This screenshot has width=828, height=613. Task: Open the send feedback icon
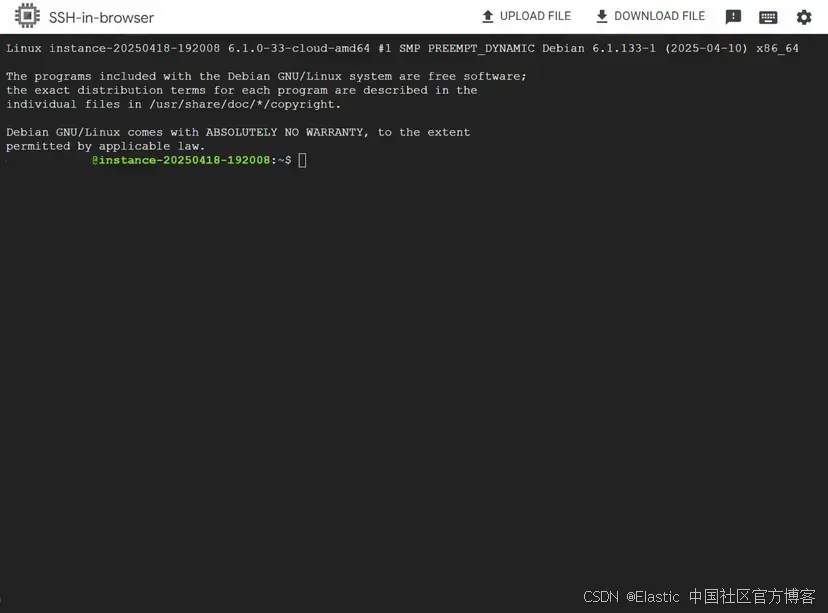tap(733, 17)
